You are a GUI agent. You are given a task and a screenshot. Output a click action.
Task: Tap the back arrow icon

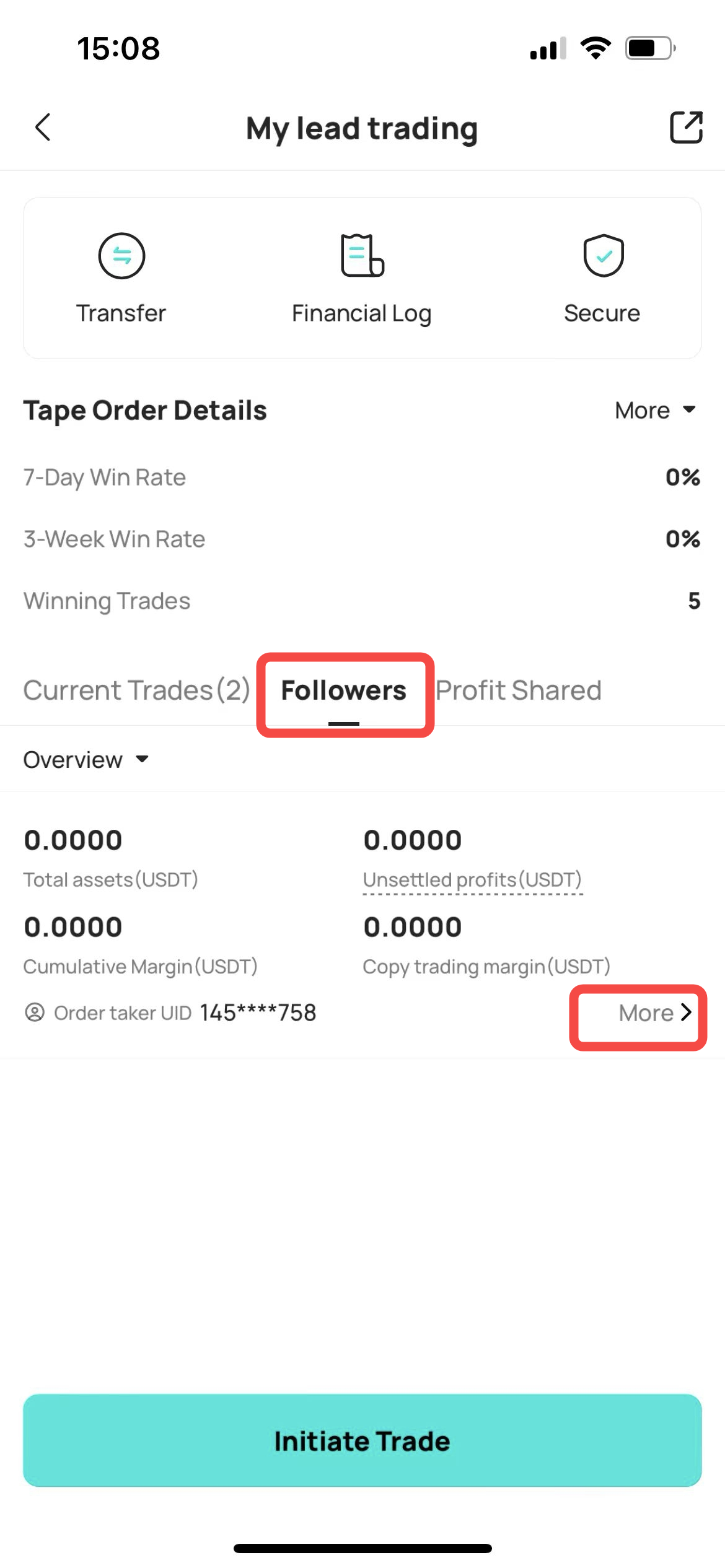(43, 128)
